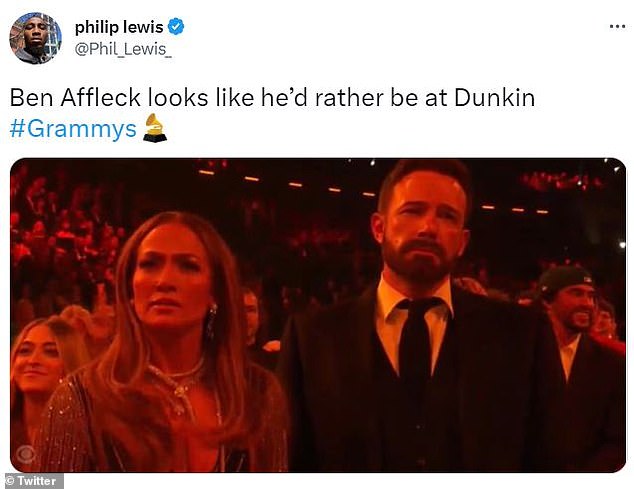Click the woman's dangling earring
The image size is (634, 489).
pyautogui.click(x=212, y=320)
